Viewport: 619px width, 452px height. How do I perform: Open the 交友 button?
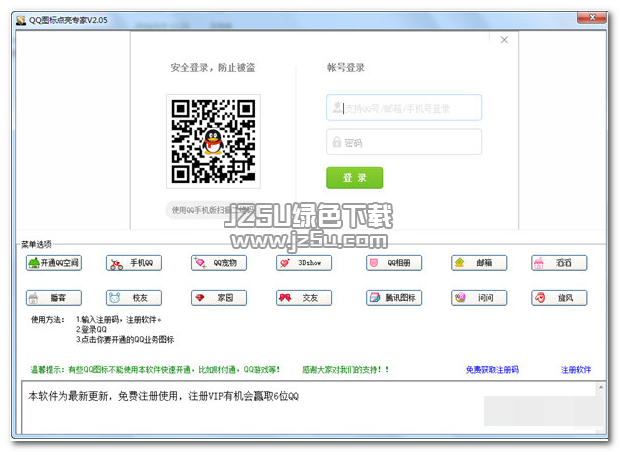point(304,298)
